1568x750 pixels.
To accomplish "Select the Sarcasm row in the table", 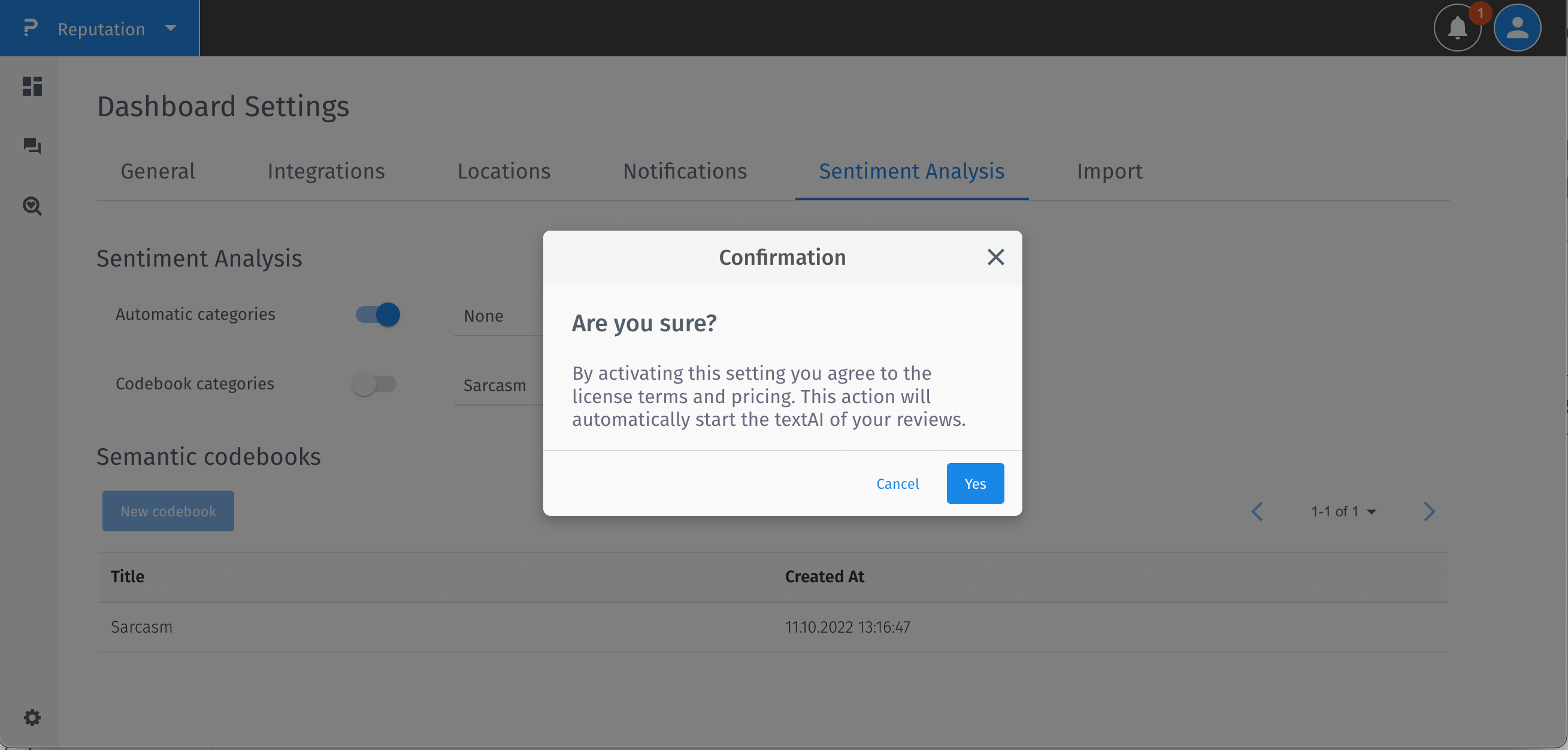I will 142,627.
